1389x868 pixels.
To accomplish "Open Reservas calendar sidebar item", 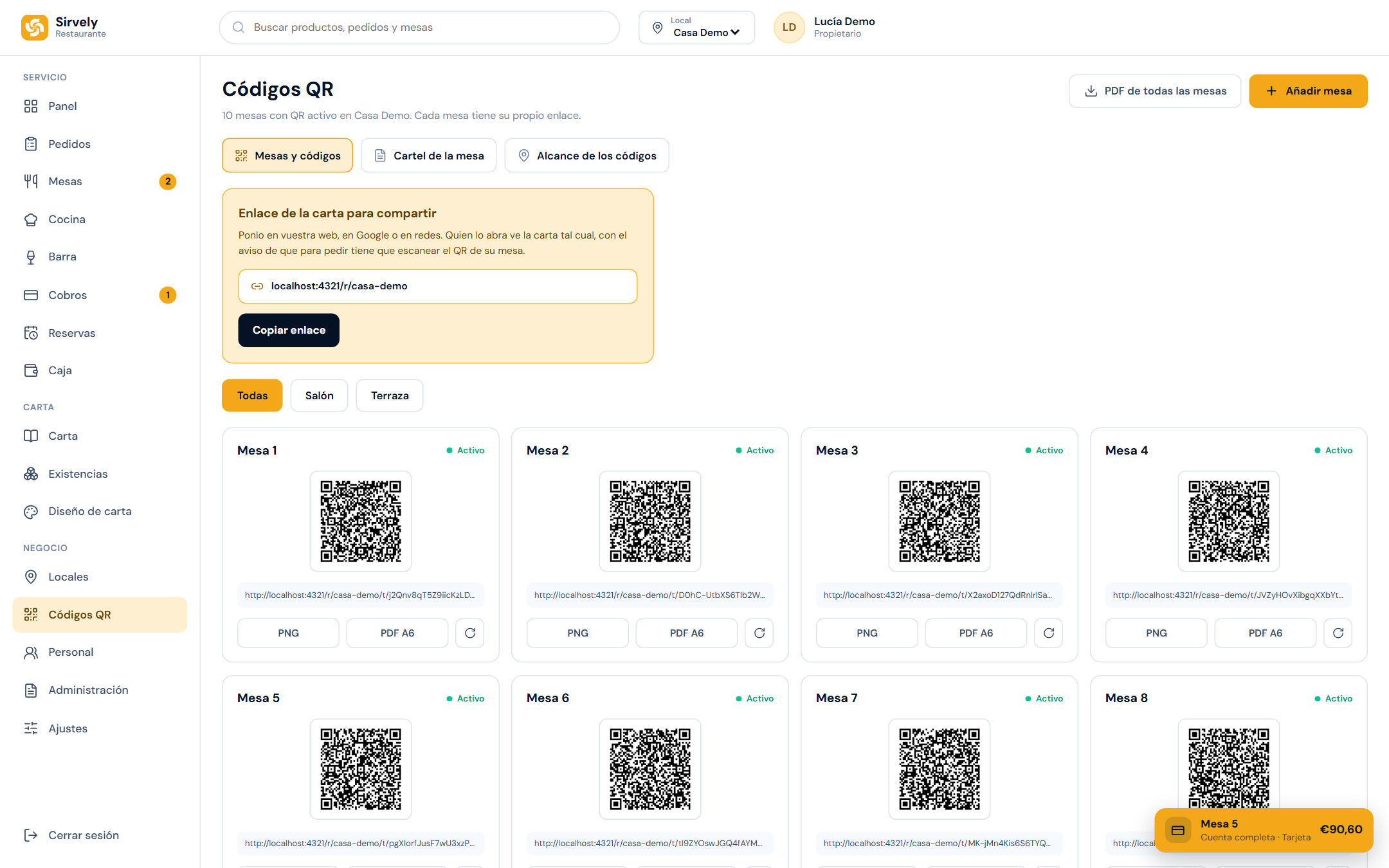I will (x=100, y=333).
